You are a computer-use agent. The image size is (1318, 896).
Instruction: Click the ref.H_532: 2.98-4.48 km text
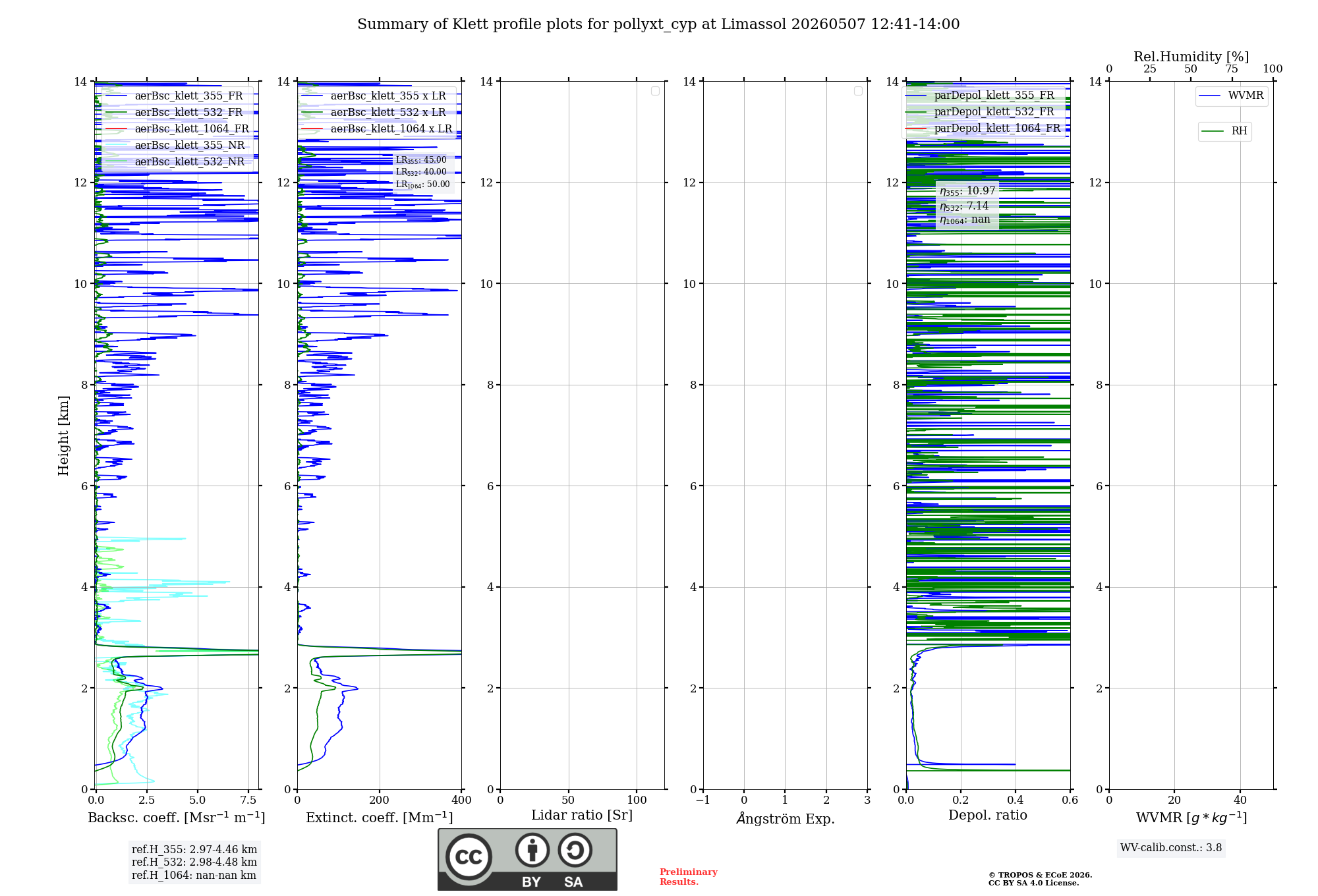[x=194, y=862]
